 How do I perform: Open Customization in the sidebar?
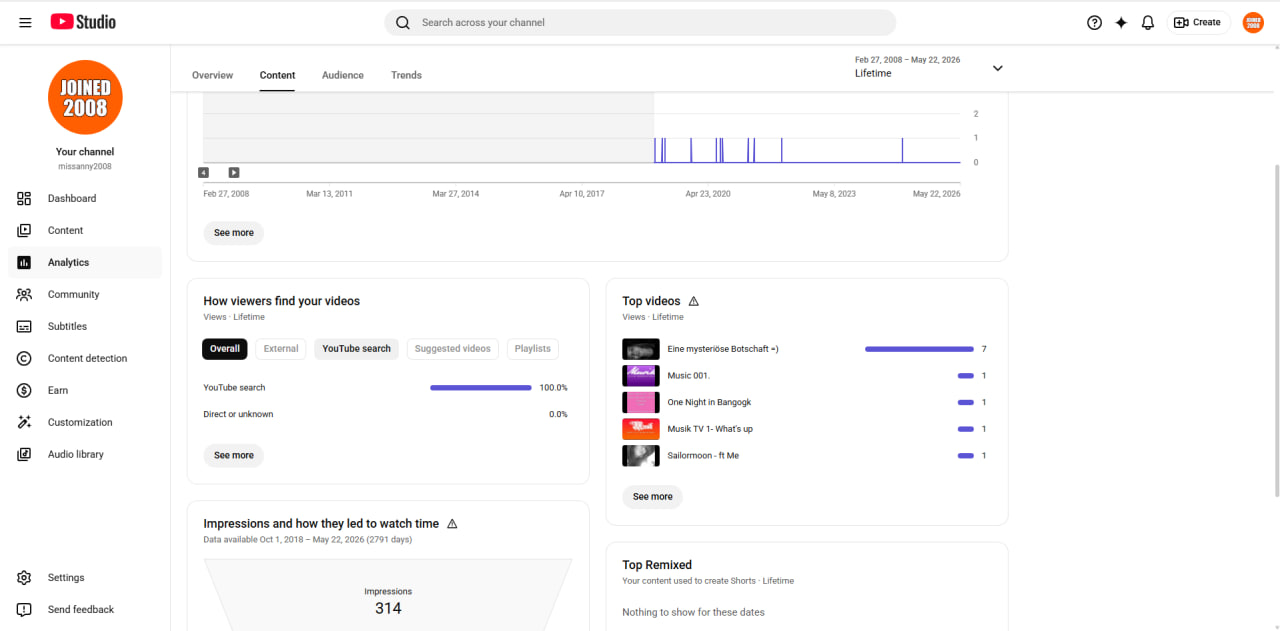point(85,422)
